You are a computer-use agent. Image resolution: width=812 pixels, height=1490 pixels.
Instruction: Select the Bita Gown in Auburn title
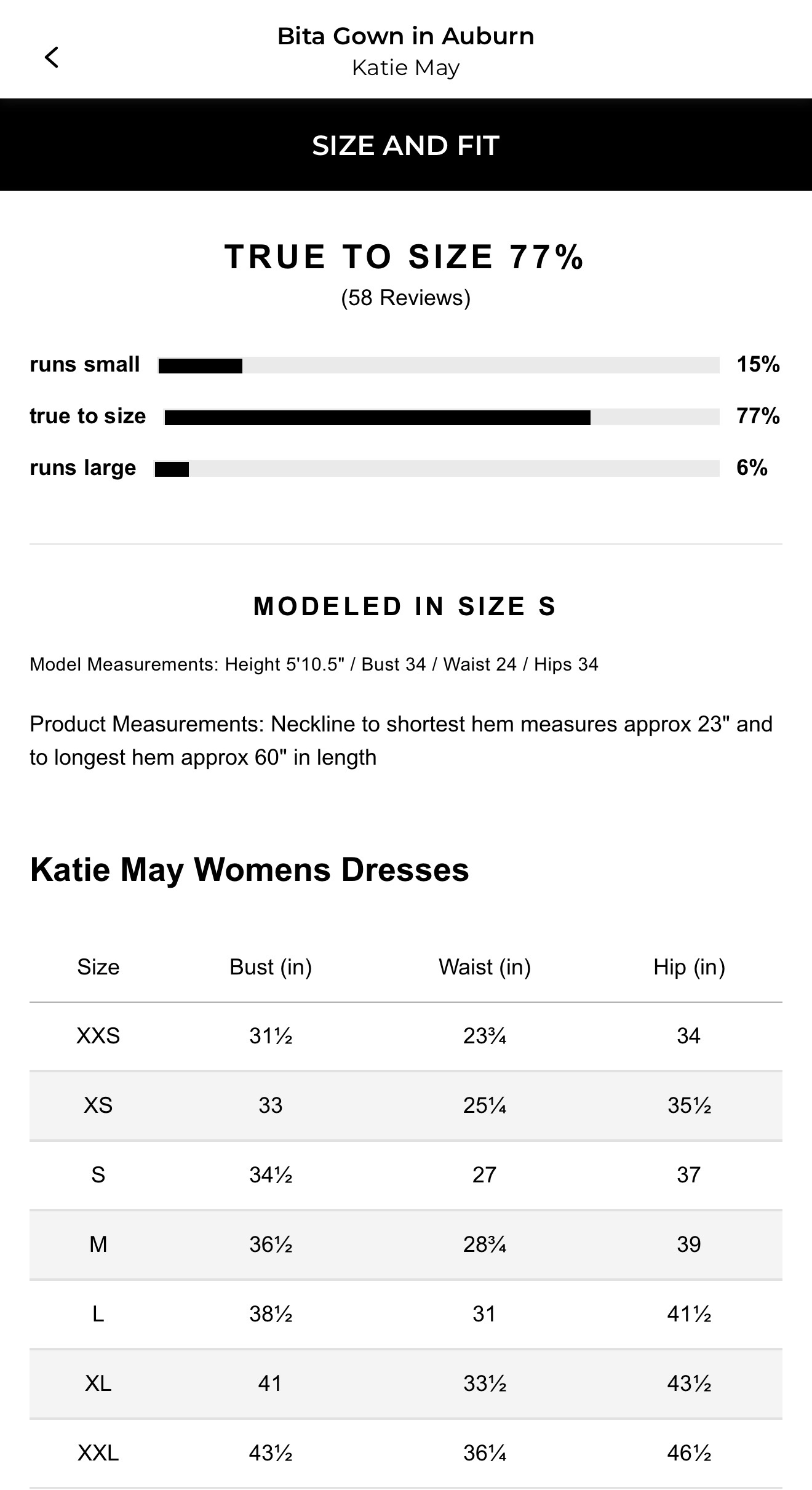[406, 36]
